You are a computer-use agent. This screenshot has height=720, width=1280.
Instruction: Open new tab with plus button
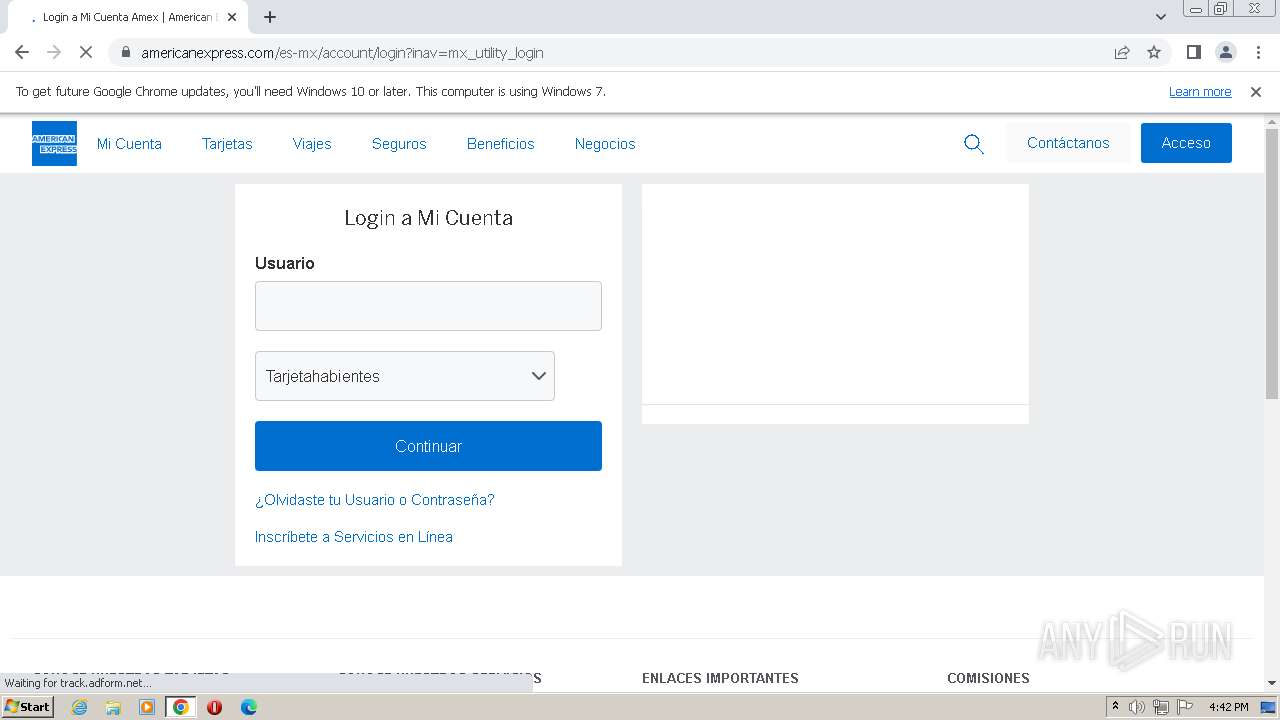pos(270,17)
